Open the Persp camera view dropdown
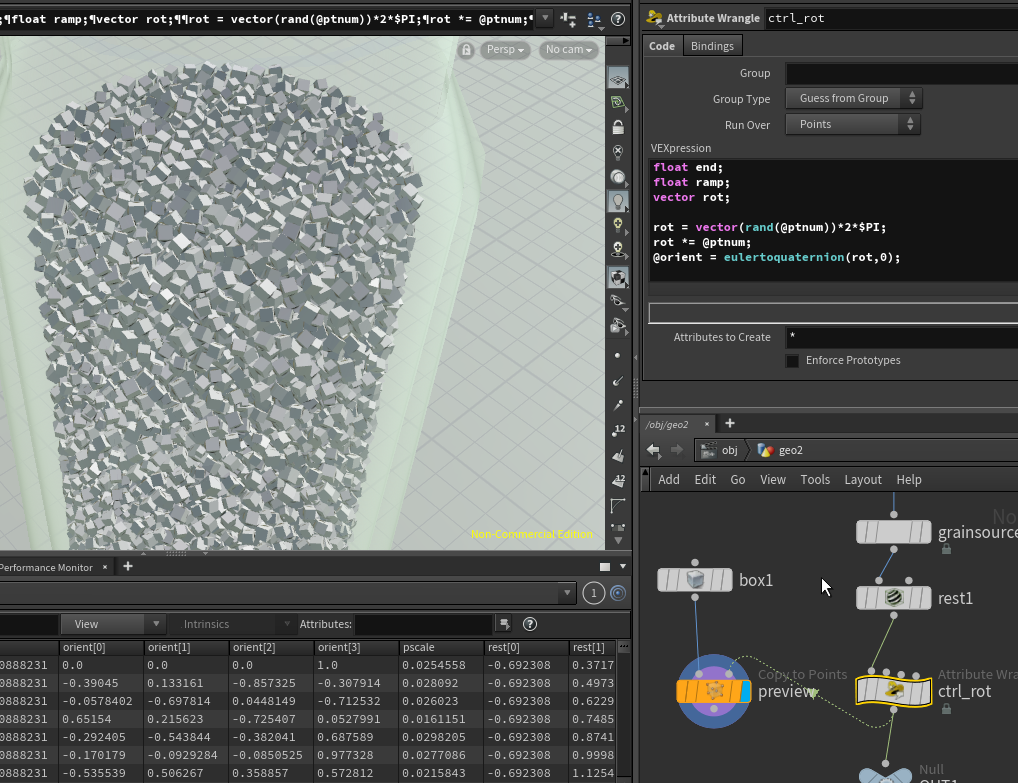 click(506, 50)
